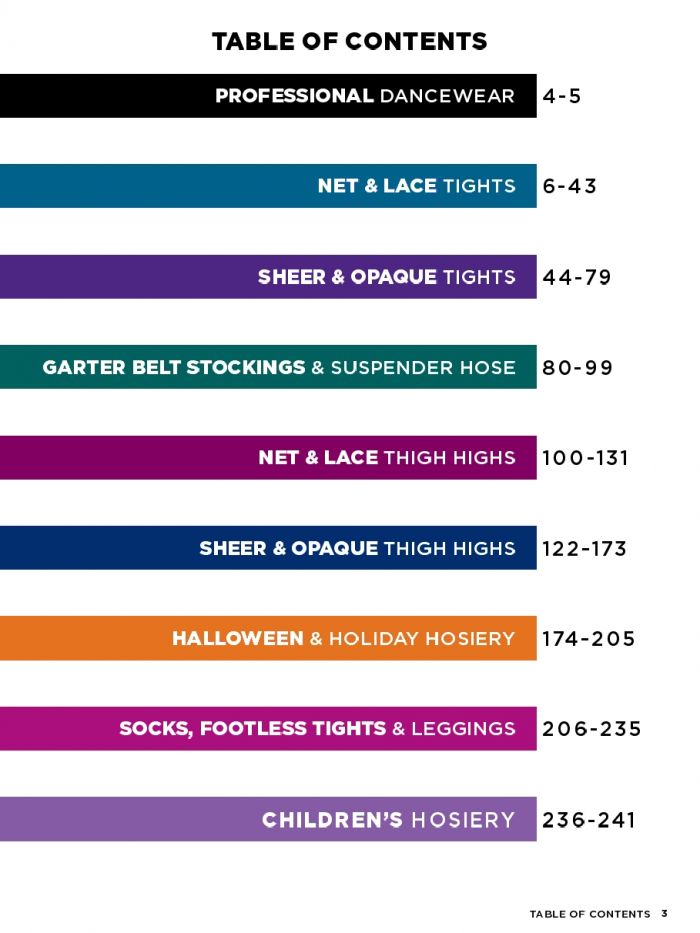Select page range 6-43
This screenshot has height=933, width=700.
pos(569,186)
